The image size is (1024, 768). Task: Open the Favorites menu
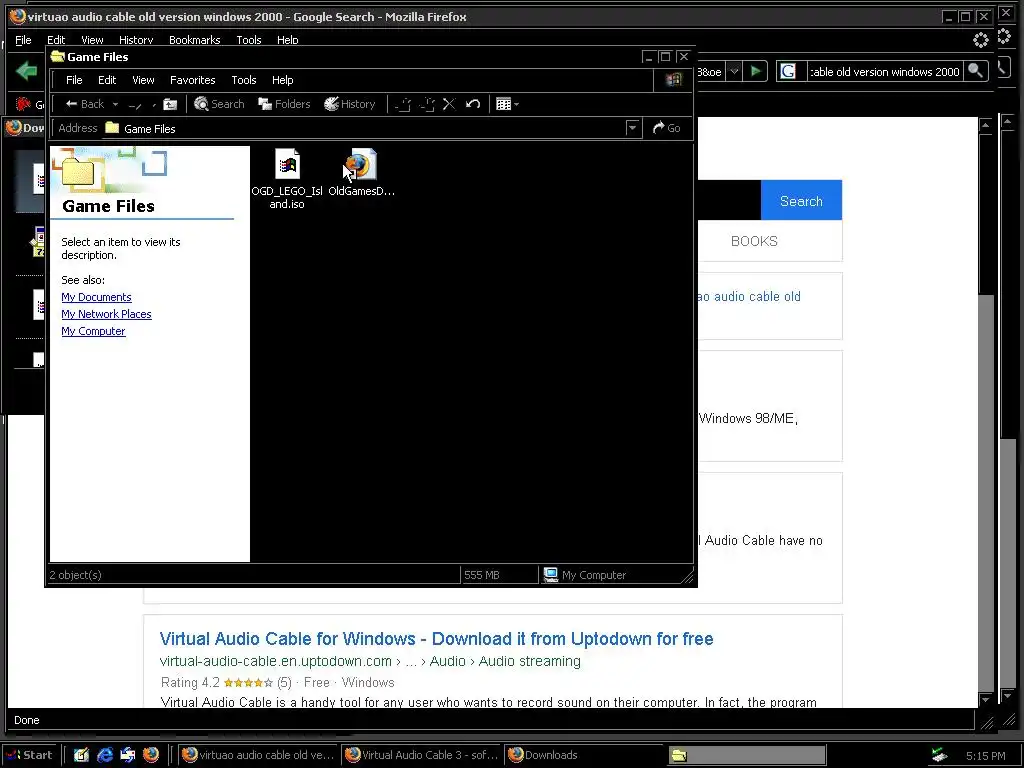pyautogui.click(x=193, y=80)
